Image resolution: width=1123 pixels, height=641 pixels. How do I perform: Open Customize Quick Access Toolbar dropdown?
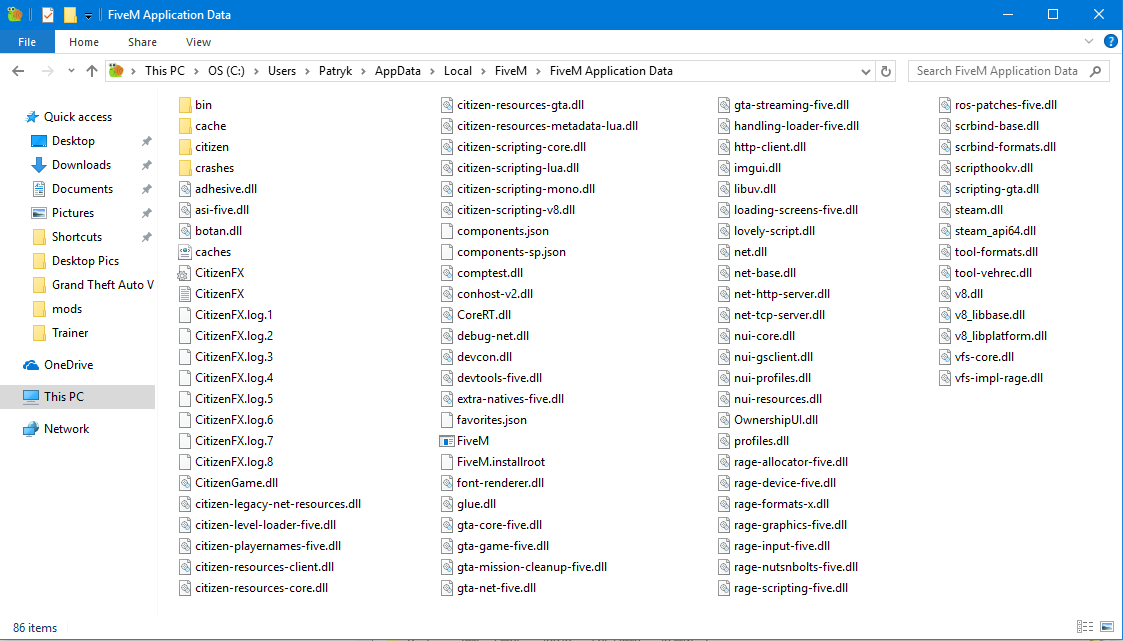pos(87,15)
